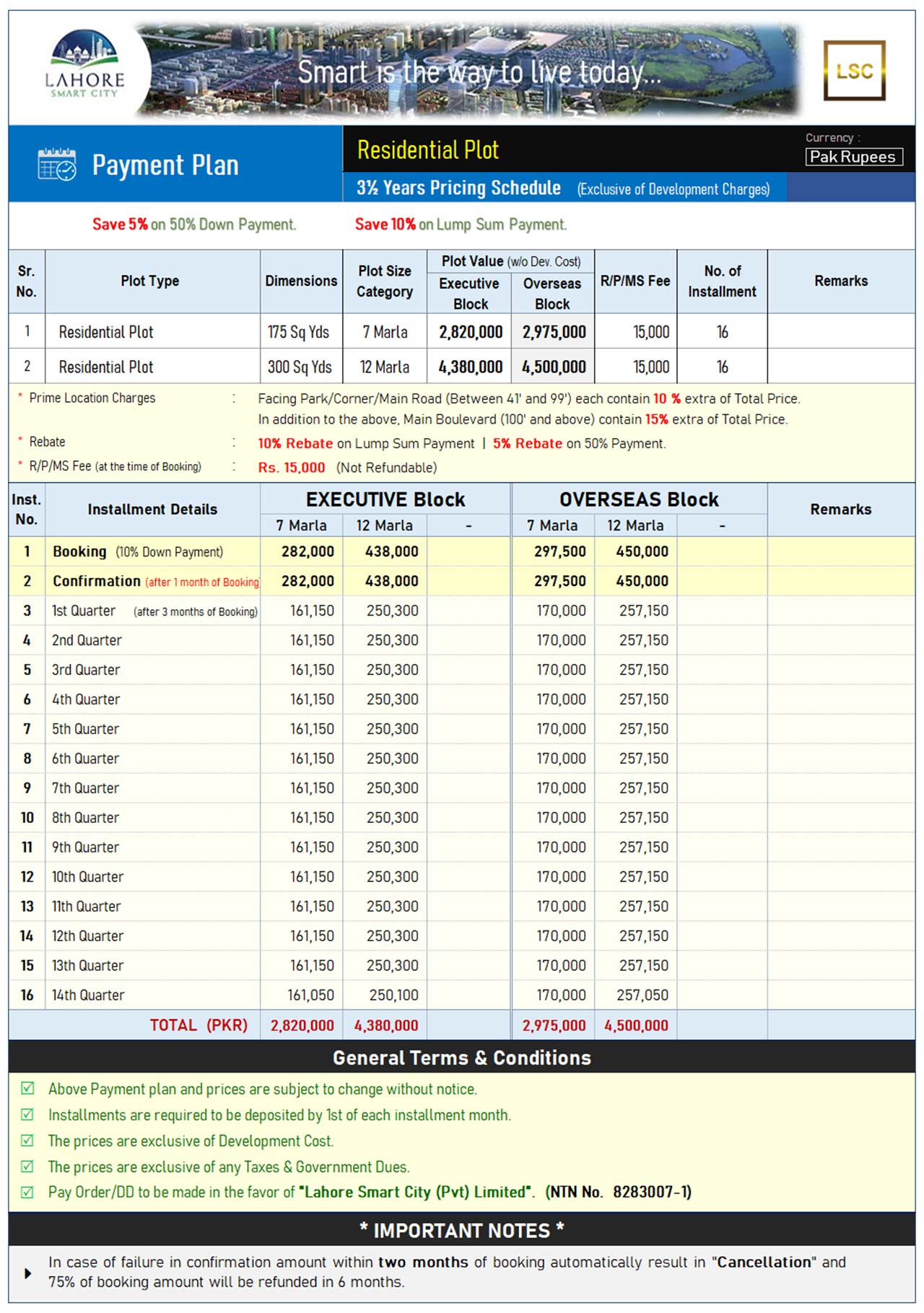Click the calendar icon beside Payment Plan

point(57,165)
